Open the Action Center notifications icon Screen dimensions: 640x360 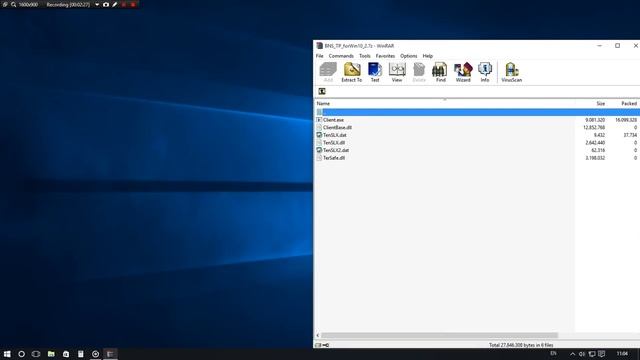coord(602,354)
